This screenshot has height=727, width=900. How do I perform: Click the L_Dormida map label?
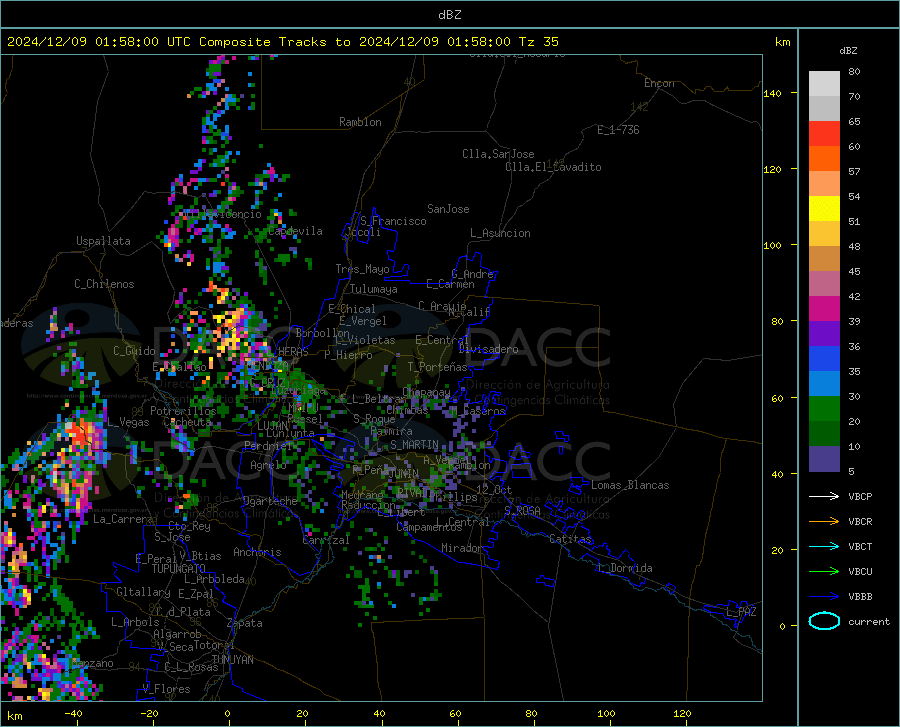pyautogui.click(x=624, y=568)
